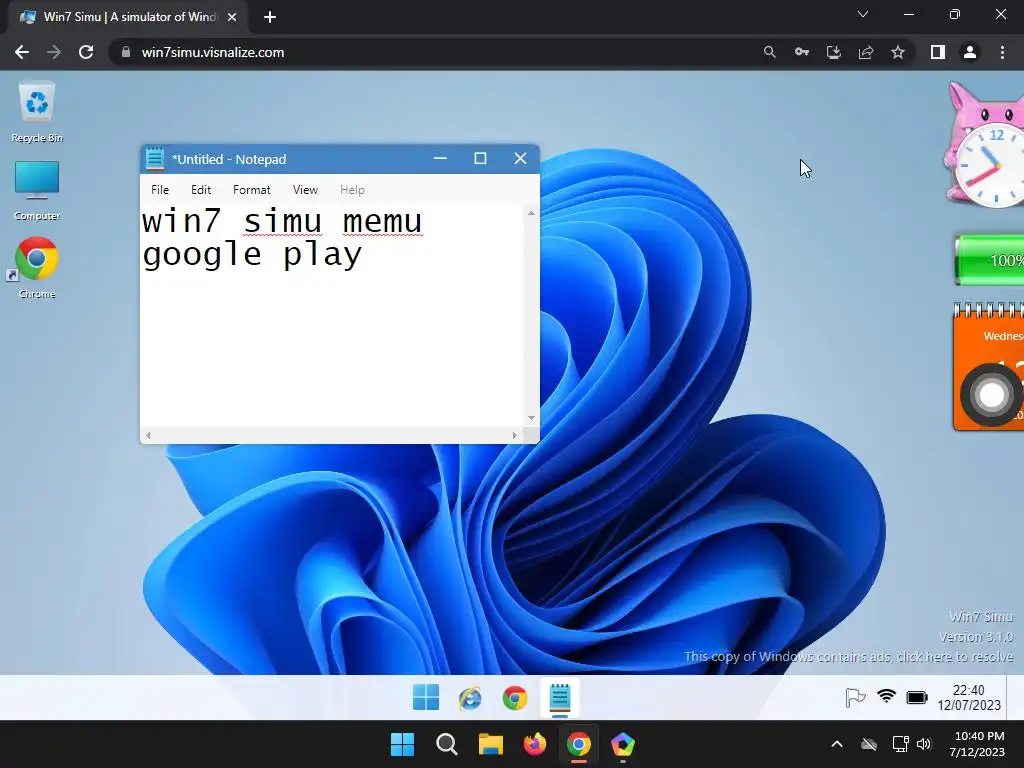Image resolution: width=1024 pixels, height=768 pixels.
Task: Open the Computer desktop icon
Action: coord(37,190)
